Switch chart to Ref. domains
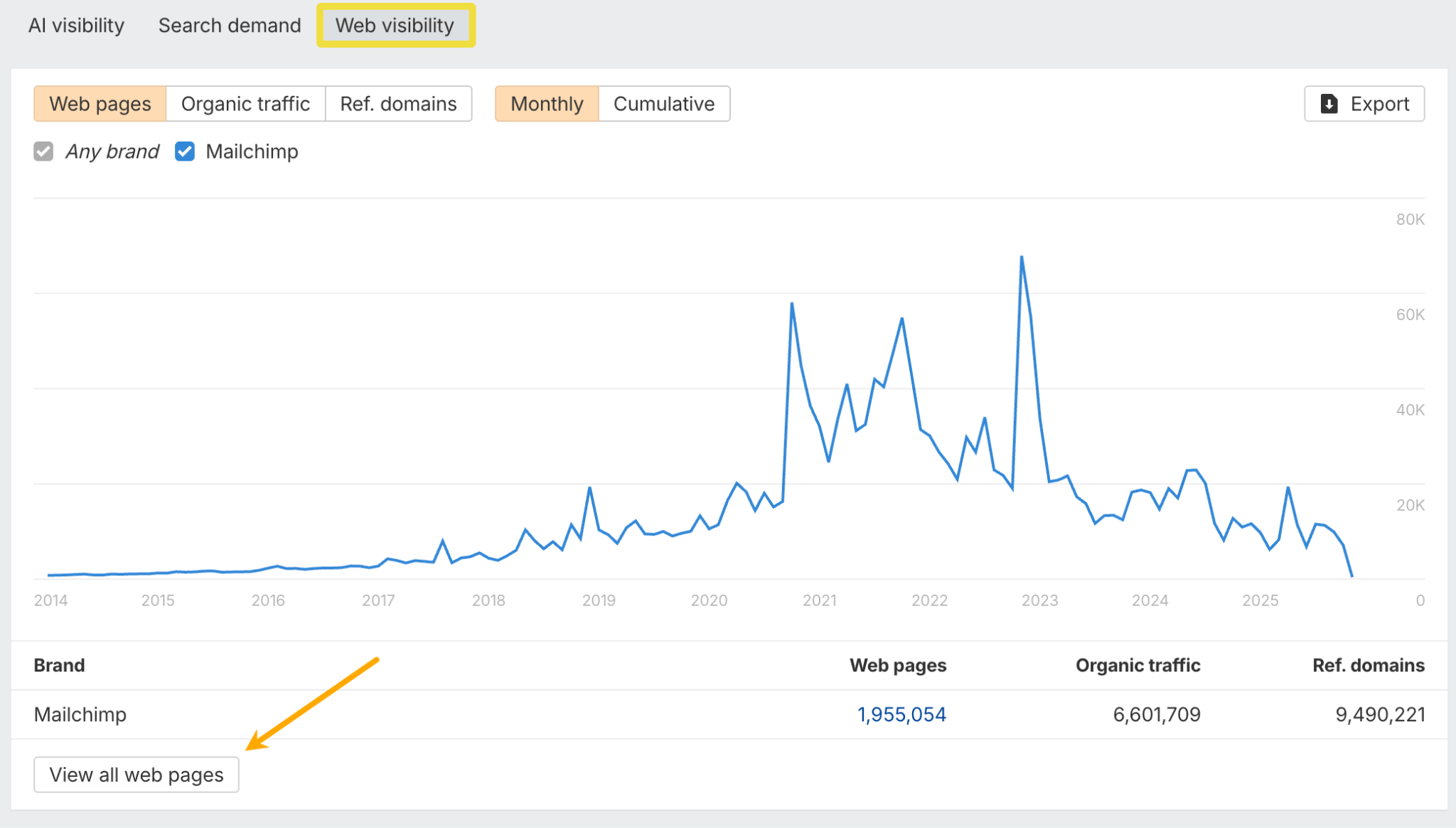 (x=398, y=104)
